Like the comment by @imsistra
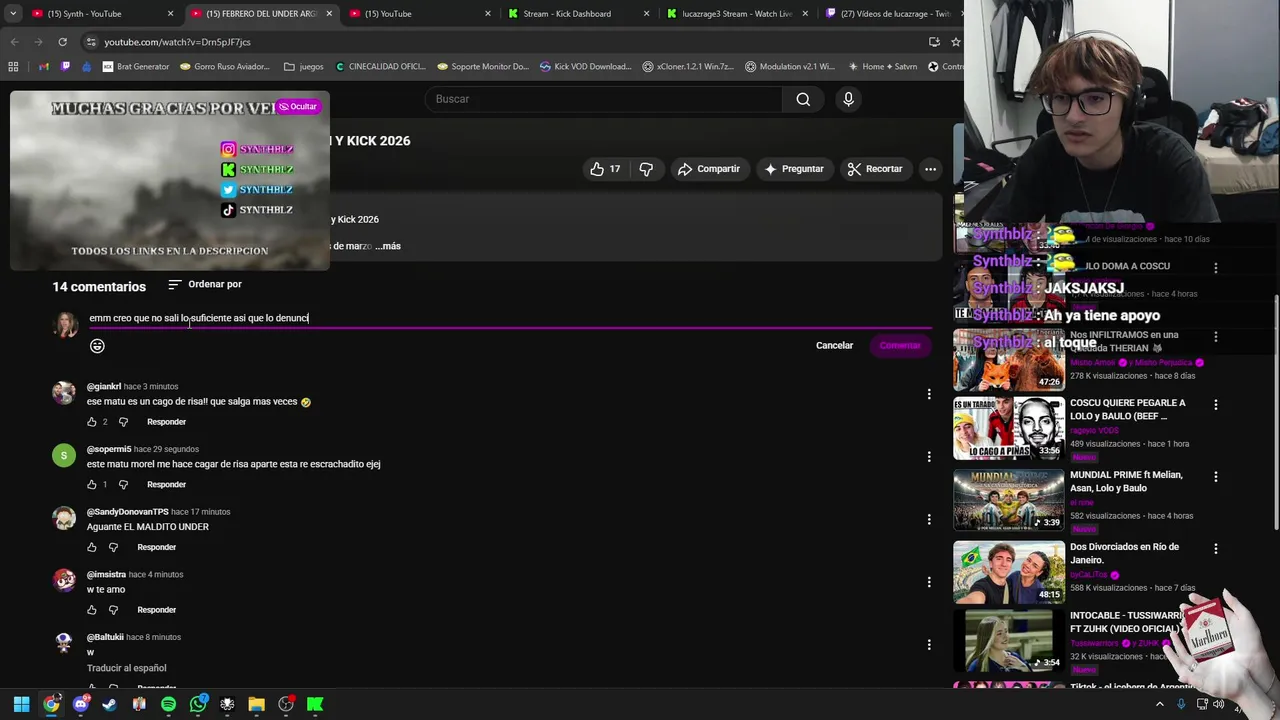This screenshot has width=1280, height=720. pos(92,610)
